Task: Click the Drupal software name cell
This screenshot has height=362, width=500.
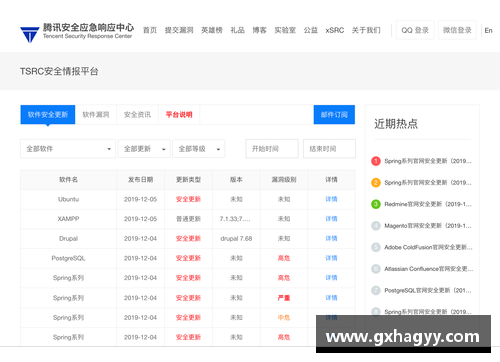Action: [x=68, y=239]
